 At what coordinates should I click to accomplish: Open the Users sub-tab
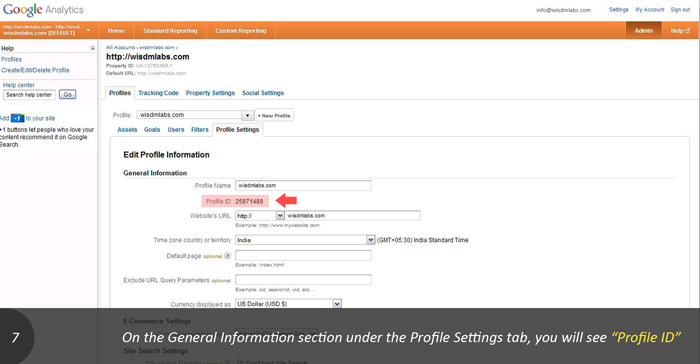[175, 130]
